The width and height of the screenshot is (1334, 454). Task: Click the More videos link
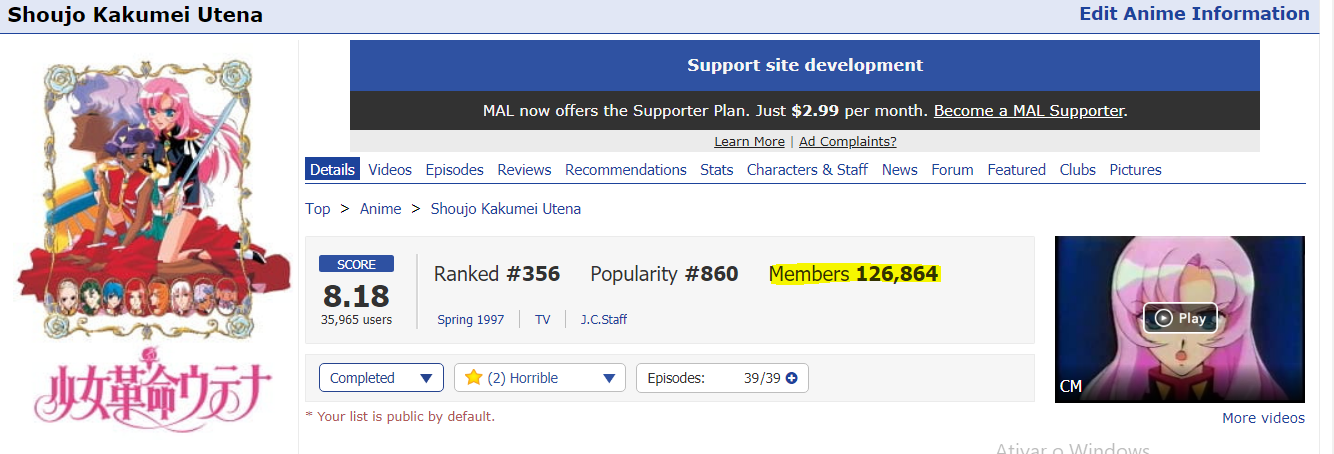coord(1263,418)
